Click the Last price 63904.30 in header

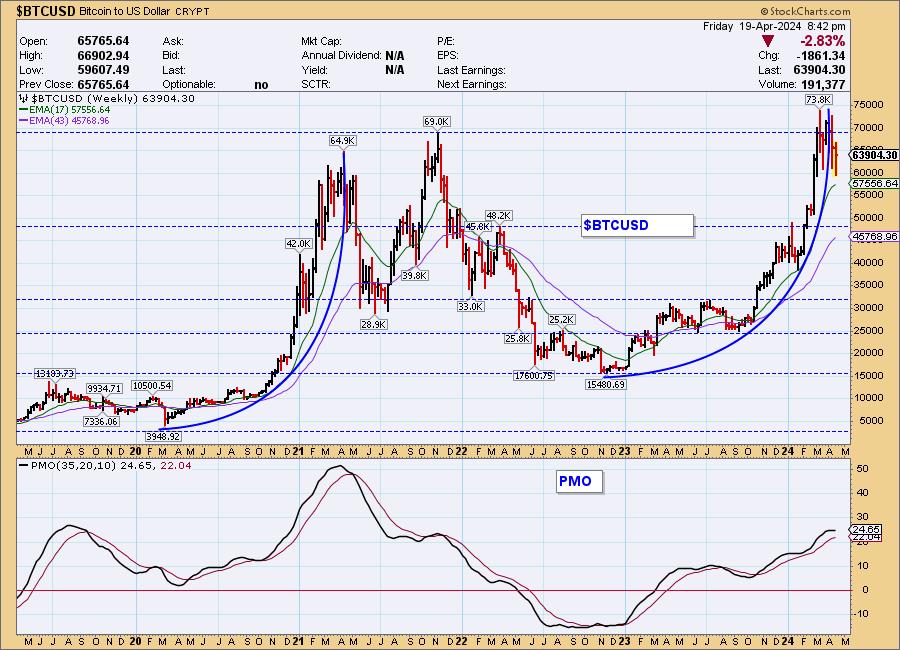(821, 70)
